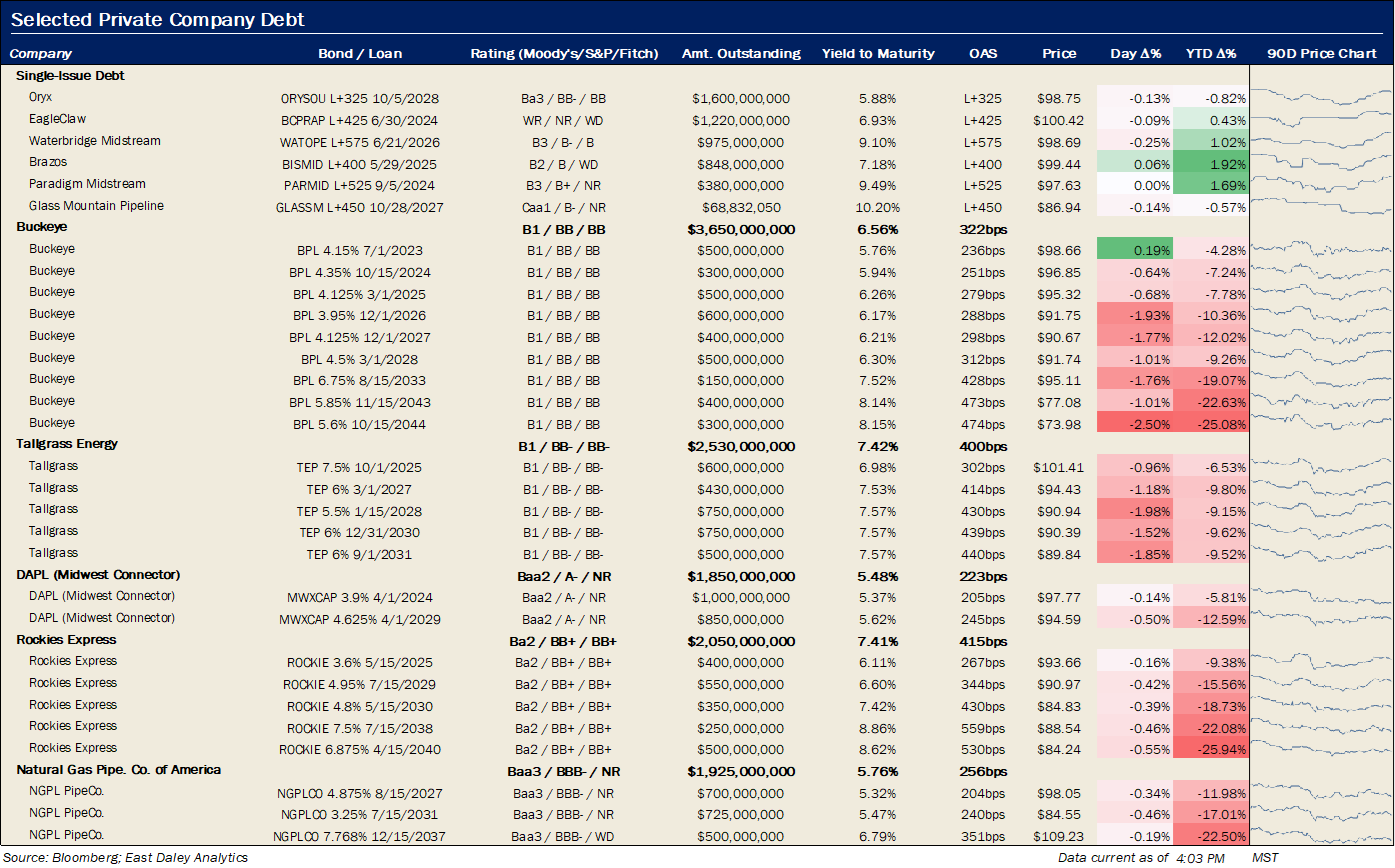The width and height of the screenshot is (1395, 868).
Task: Select the $109.23 price
Action: [x=1058, y=837]
